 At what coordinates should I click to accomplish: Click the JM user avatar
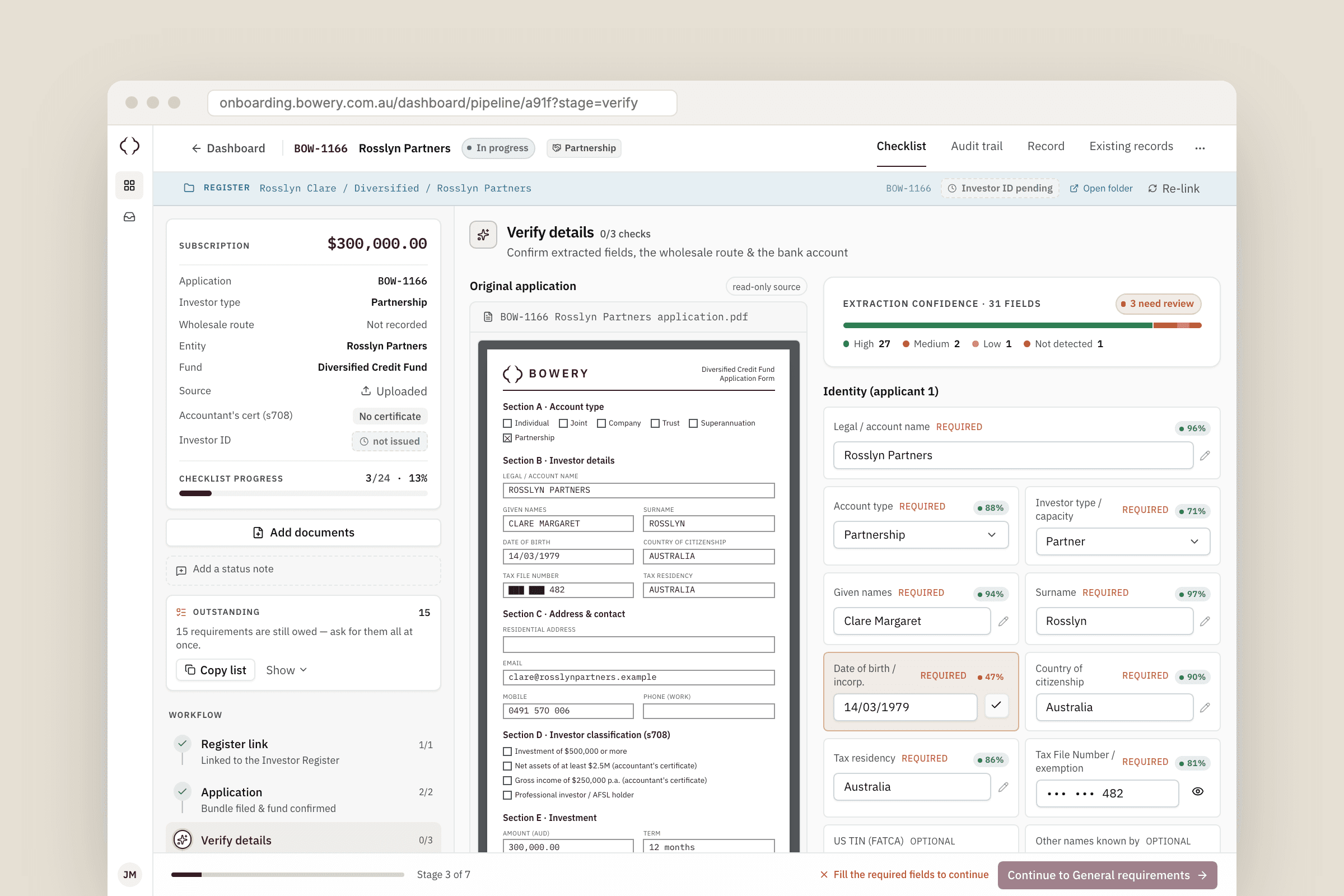(130, 874)
